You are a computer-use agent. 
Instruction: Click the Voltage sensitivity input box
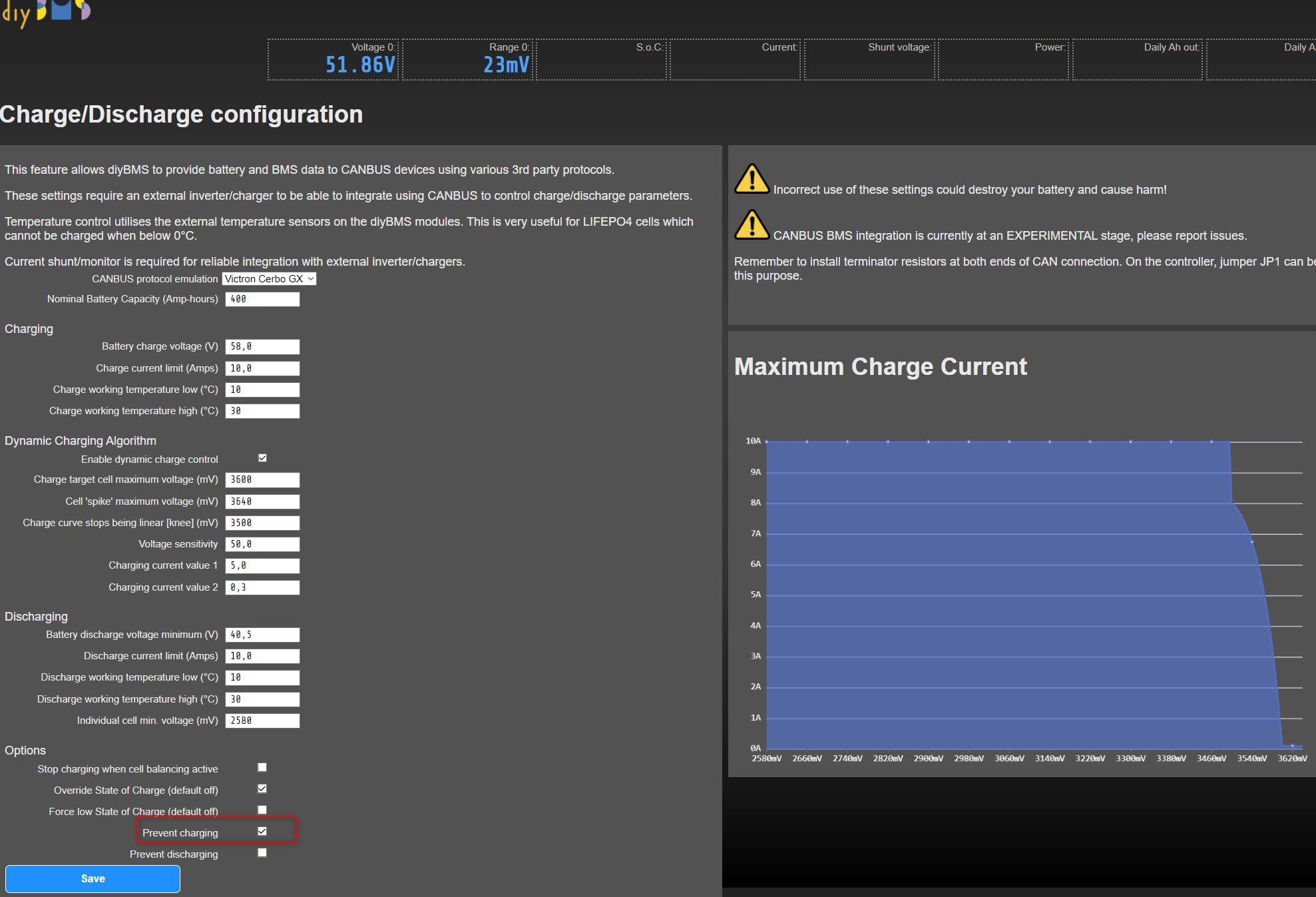pyautogui.click(x=262, y=544)
